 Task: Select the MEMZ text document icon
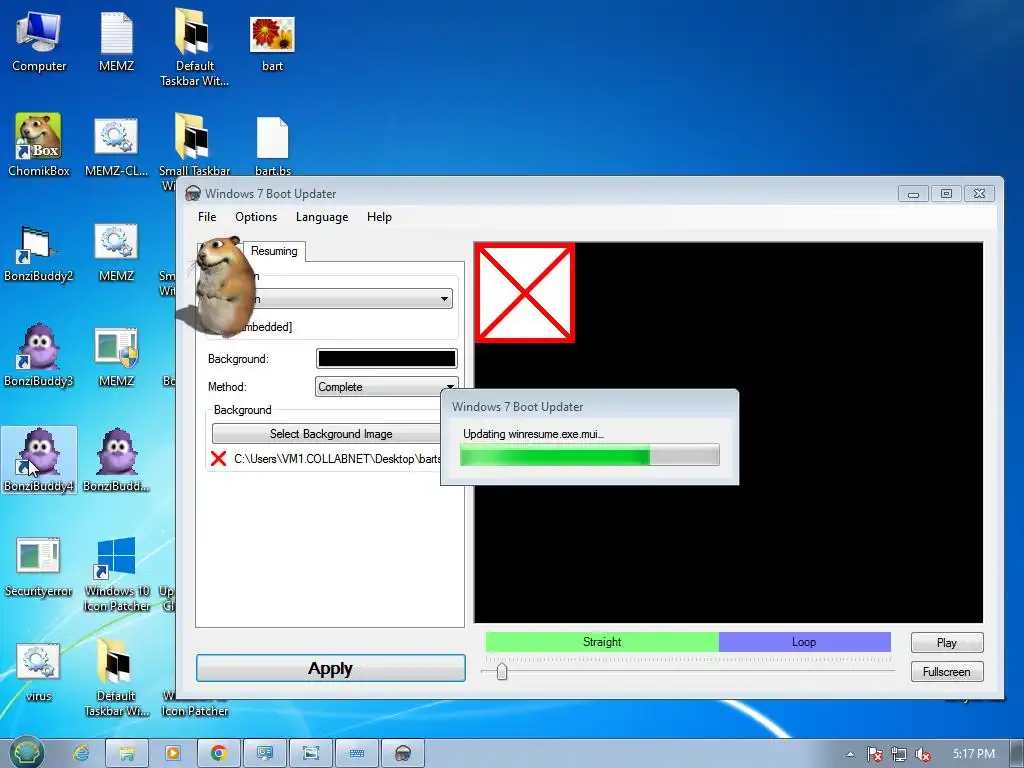[116, 40]
